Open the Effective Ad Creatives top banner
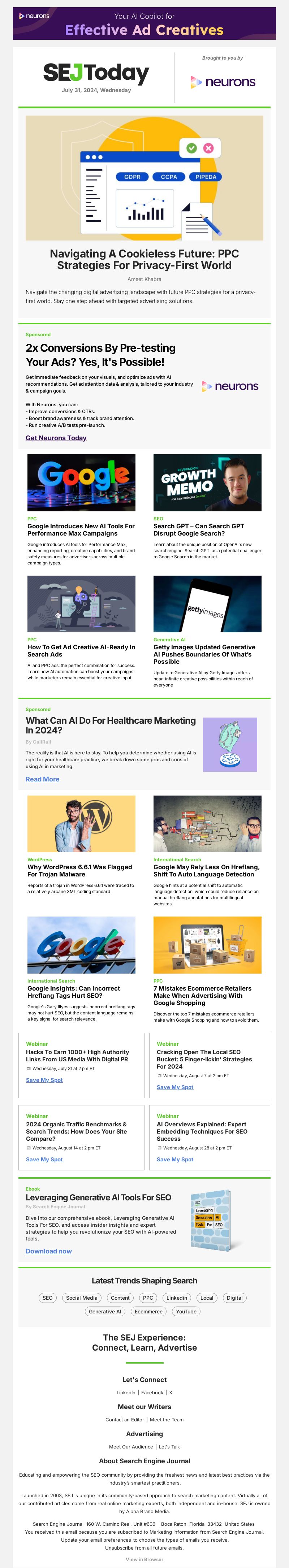289x1568 pixels. point(144,23)
